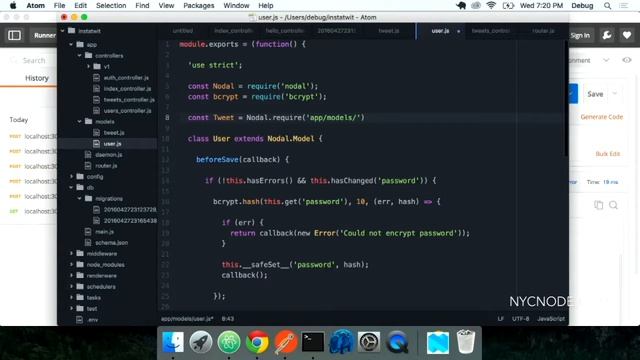Click the Bulk Edit link in Postman
The width and height of the screenshot is (640, 360).
point(608,154)
